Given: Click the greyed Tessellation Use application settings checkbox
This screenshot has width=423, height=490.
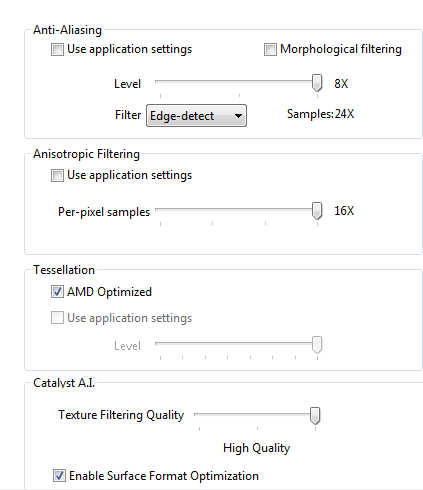Looking at the screenshot, I should click(57, 318).
